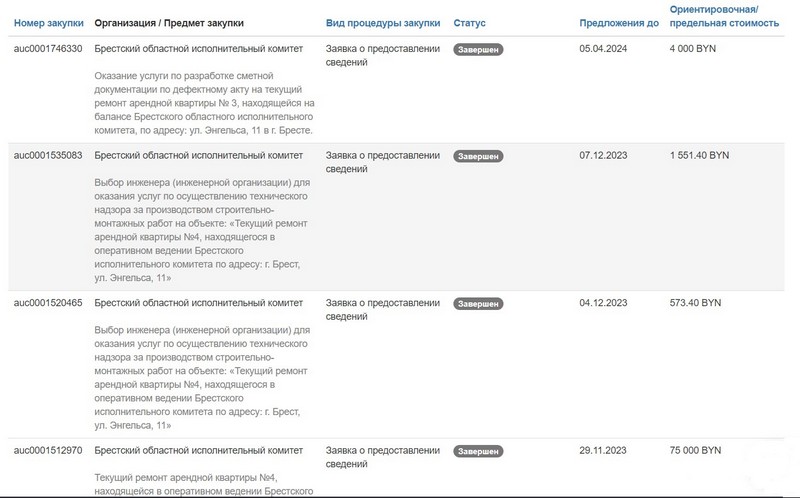Image resolution: width=800 pixels, height=498 pixels.
Task: Click the Завершен badge dated 29.11.2023
Action: pos(478,451)
